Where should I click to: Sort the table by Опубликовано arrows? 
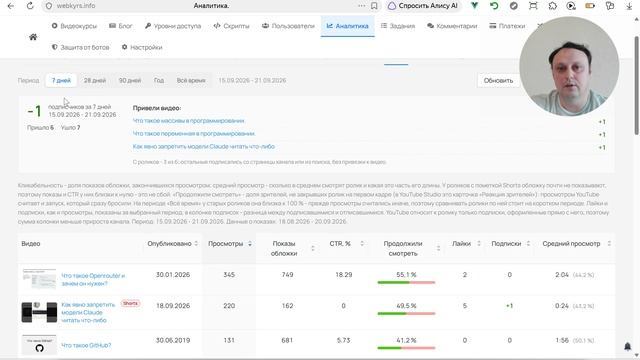[x=196, y=244]
